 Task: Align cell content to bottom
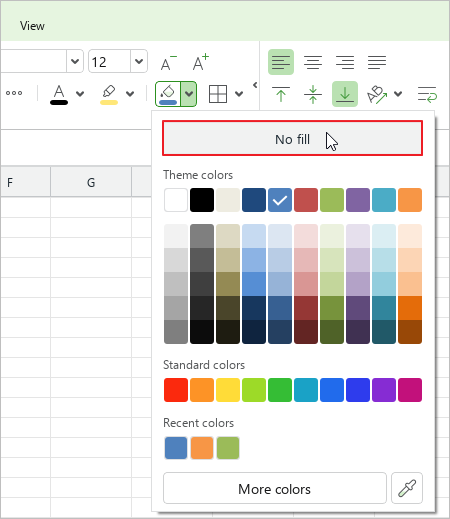click(345, 94)
